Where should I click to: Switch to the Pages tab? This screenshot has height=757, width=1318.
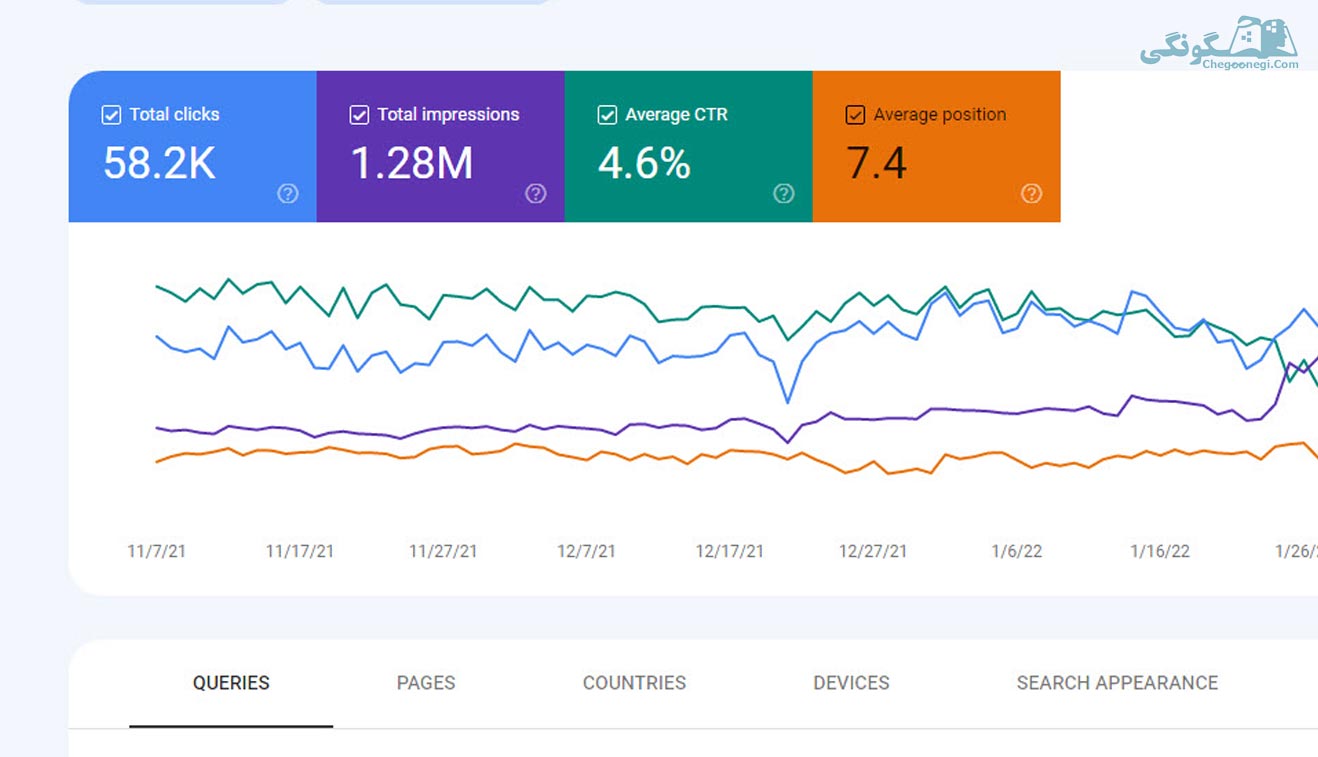pos(426,683)
